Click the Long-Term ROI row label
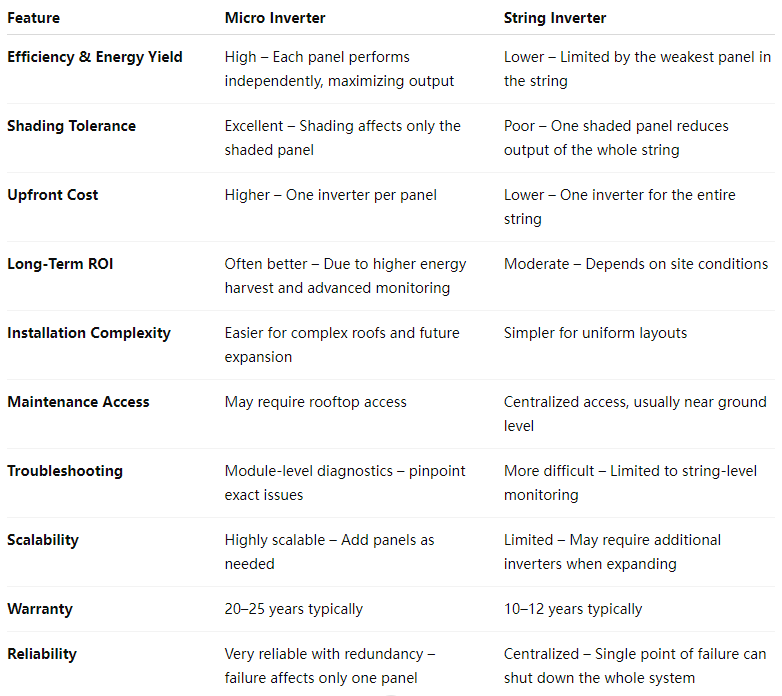The image size is (782, 696). pos(60,264)
